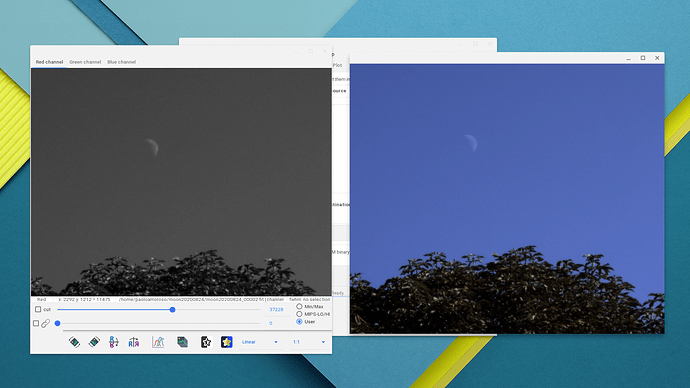Click the false color star icon
The width and height of the screenshot is (690, 388).
pyautogui.click(x=226, y=342)
